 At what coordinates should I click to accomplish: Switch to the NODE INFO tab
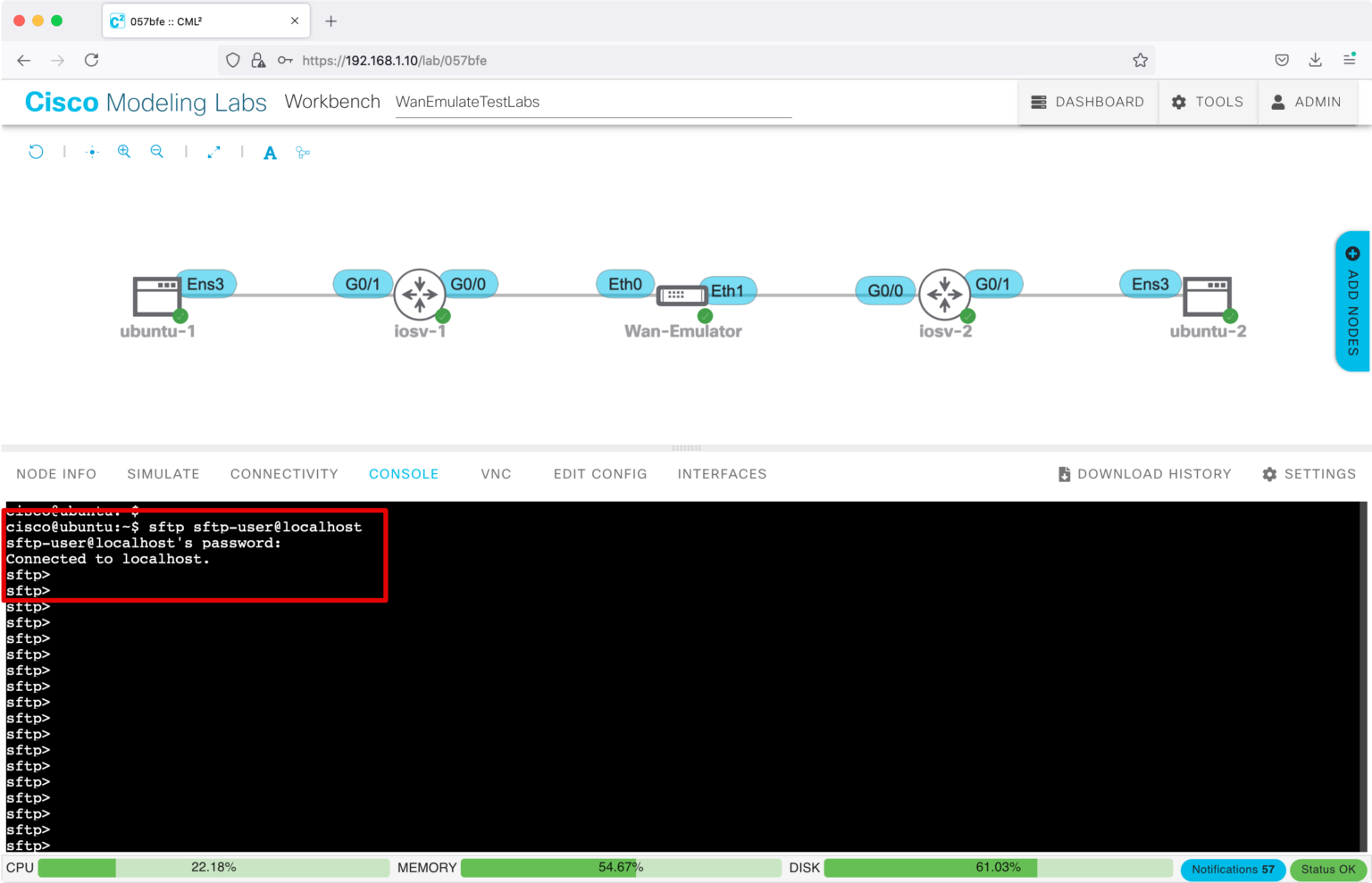click(x=56, y=474)
